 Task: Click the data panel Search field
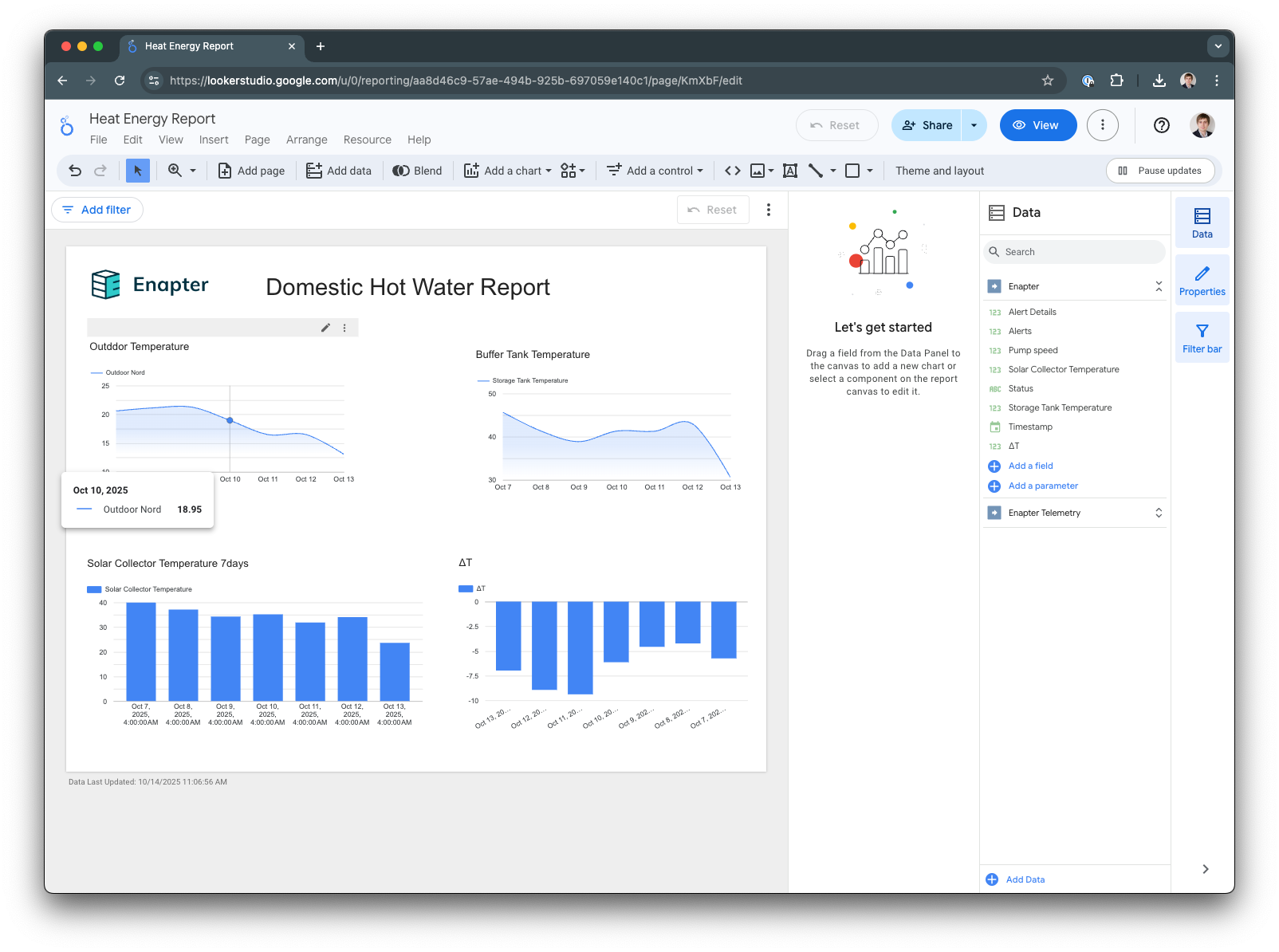pos(1076,252)
